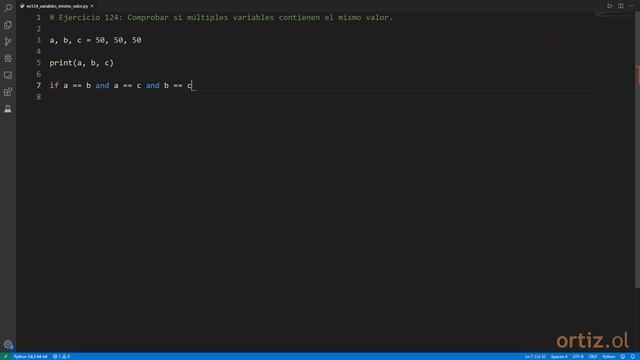
Task: Open the Testing flask view
Action: (x=8, y=109)
